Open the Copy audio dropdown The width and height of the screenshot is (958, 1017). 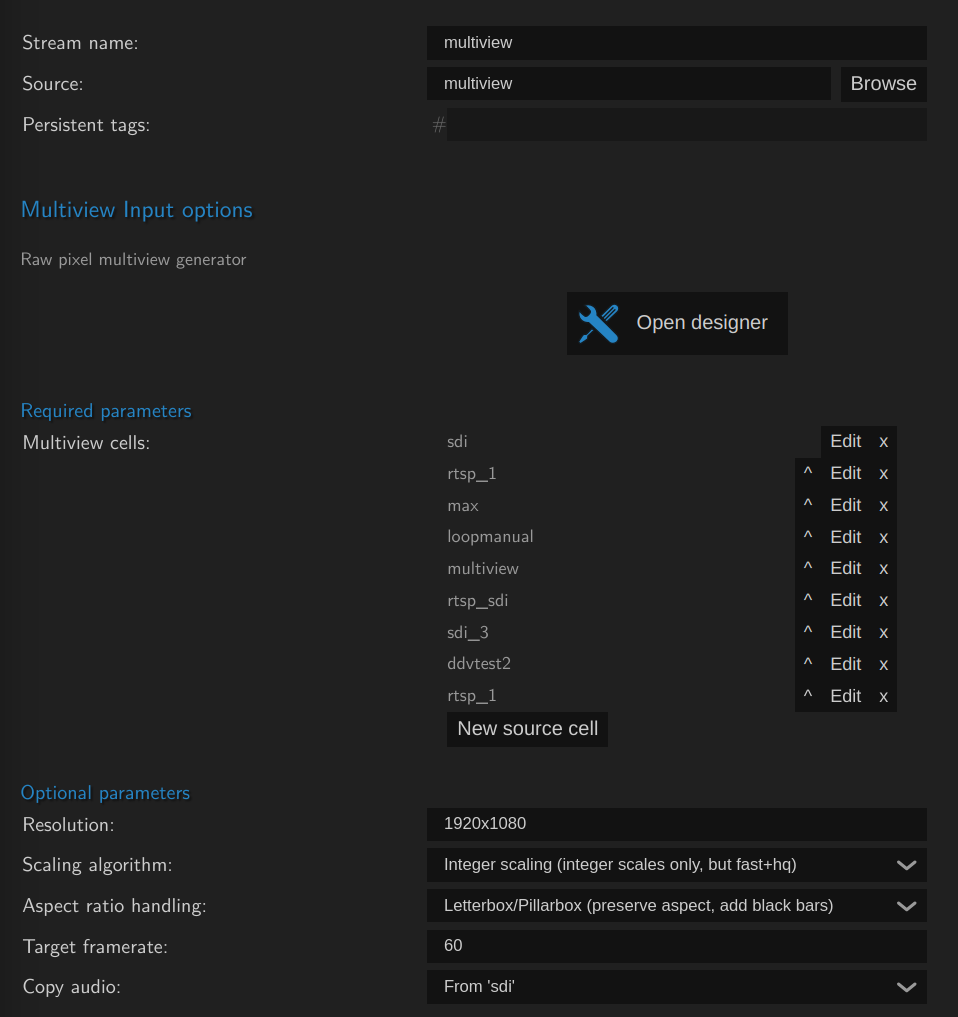(676, 987)
